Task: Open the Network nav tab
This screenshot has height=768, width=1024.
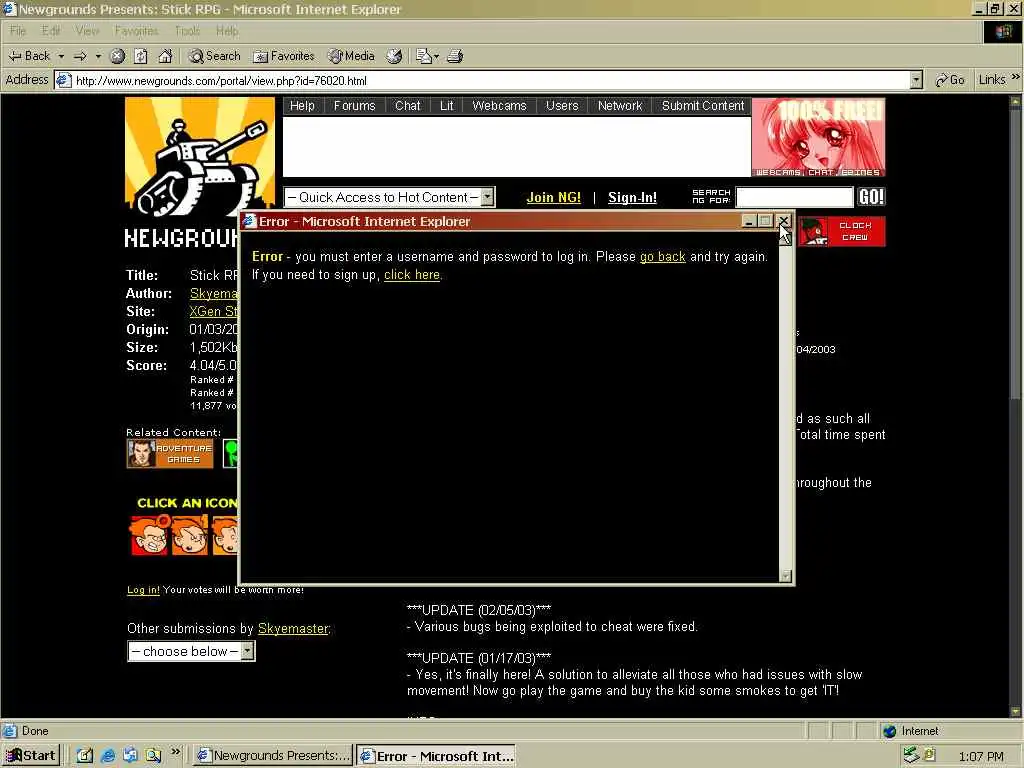Action: coord(620,106)
